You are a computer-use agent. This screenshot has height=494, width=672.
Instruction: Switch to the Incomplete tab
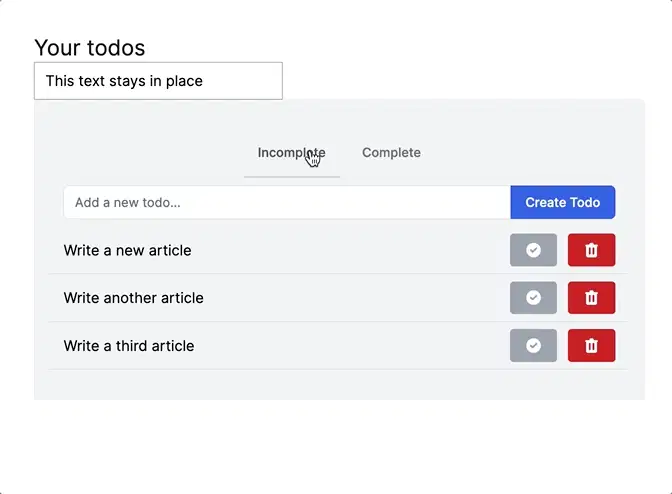point(291,153)
